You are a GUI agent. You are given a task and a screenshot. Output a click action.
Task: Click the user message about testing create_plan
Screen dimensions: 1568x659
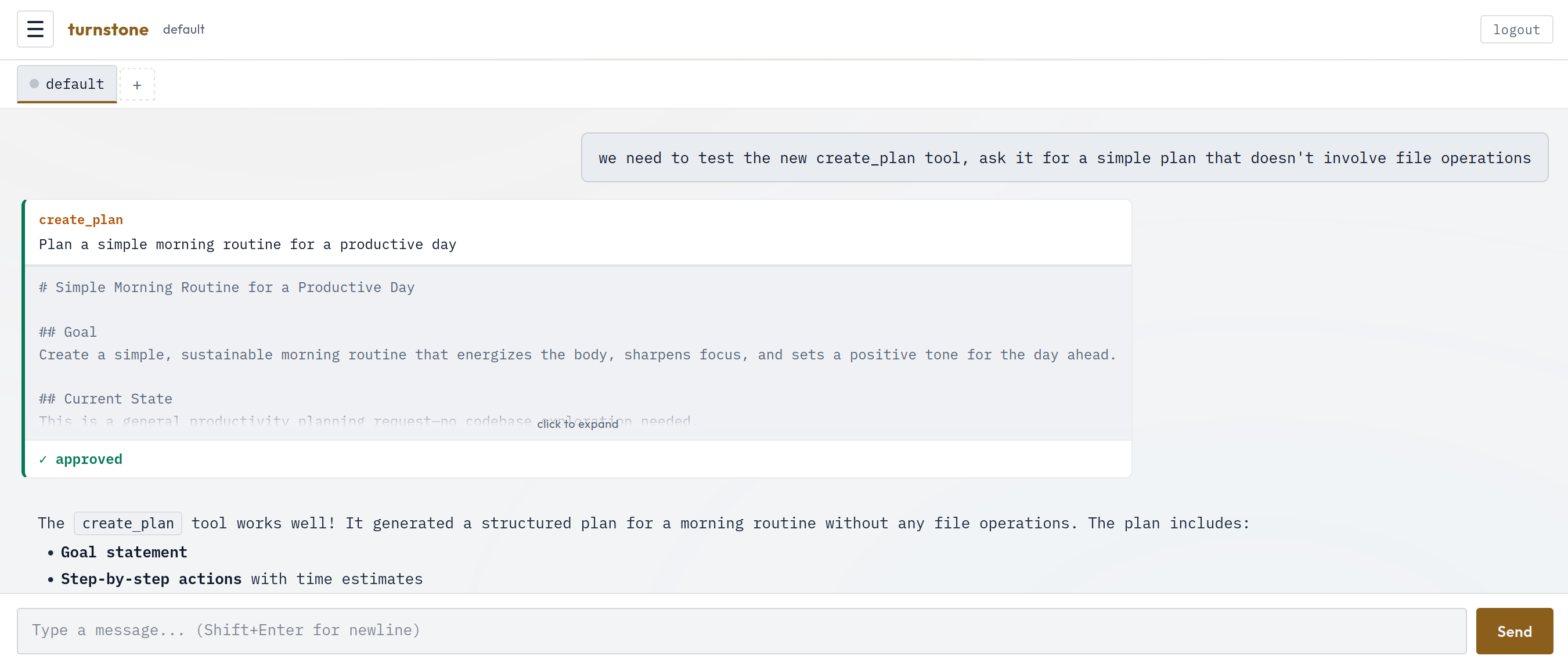(x=1064, y=158)
